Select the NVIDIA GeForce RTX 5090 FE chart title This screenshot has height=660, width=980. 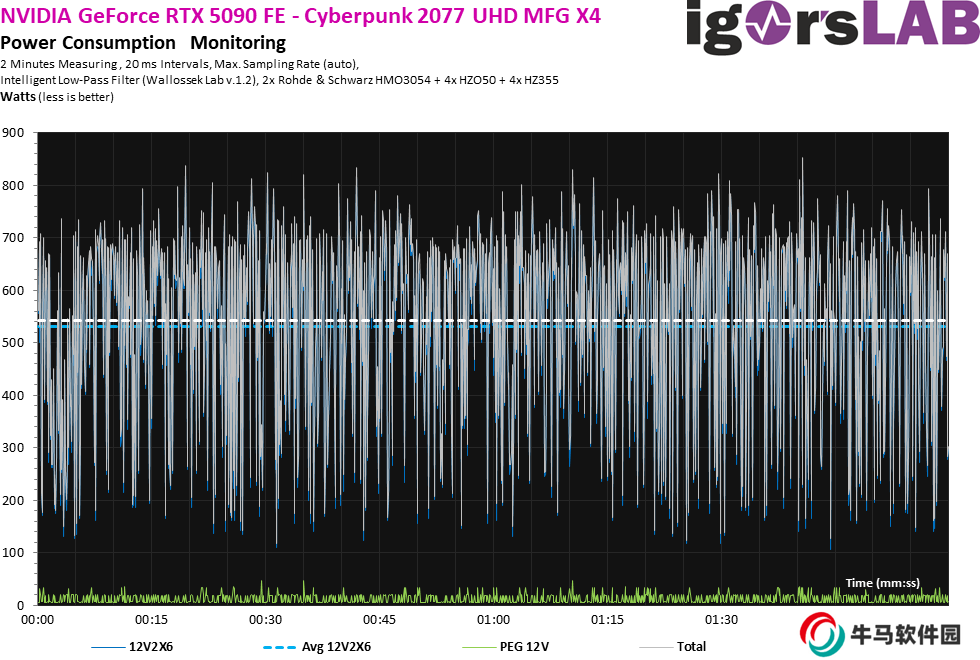[300, 18]
